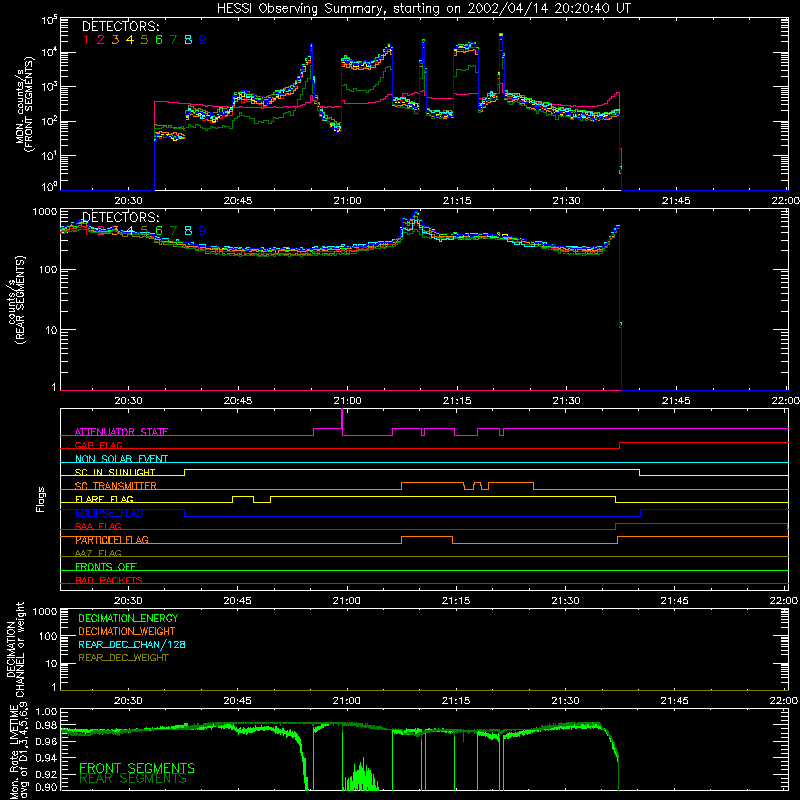The width and height of the screenshot is (800, 800).
Task: Click the "GAP_FLAG" flag label
Action: (98, 445)
